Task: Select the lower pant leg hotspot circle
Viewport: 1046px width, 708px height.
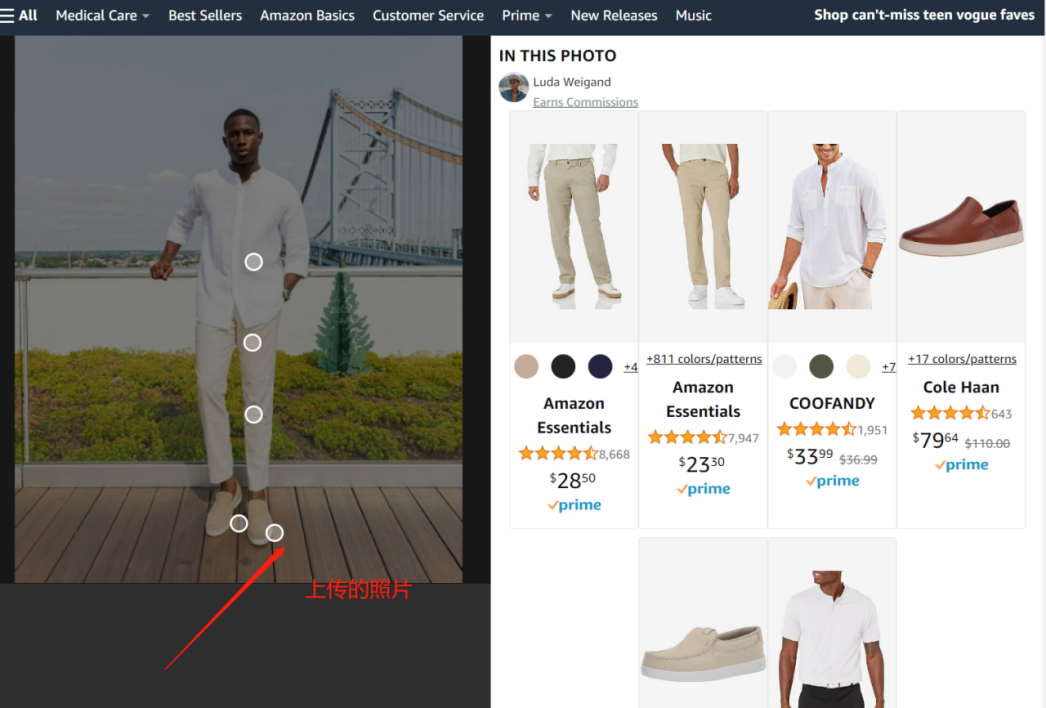Action: pyautogui.click(x=254, y=414)
